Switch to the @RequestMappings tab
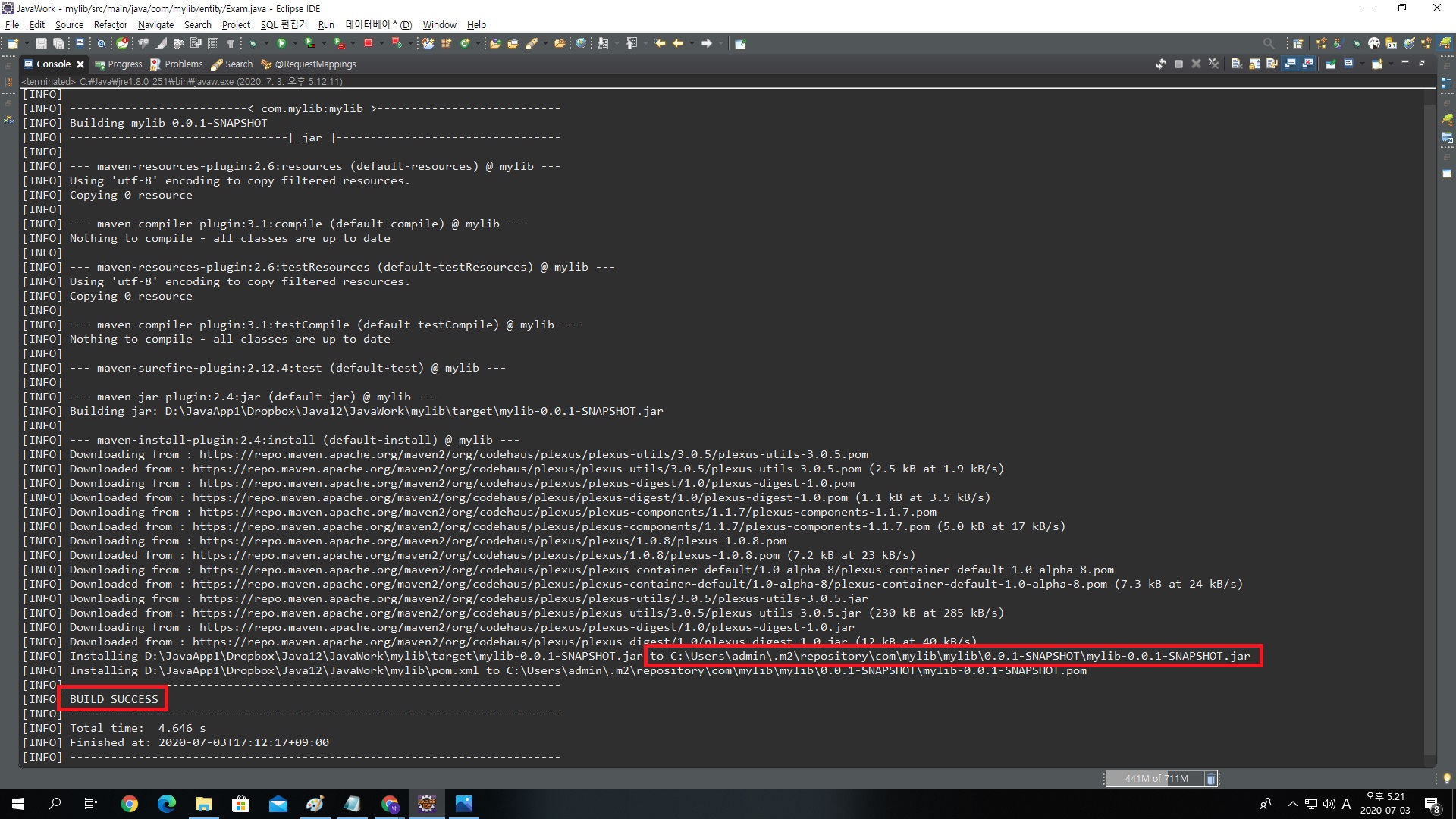This screenshot has width=1456, height=819. [315, 64]
